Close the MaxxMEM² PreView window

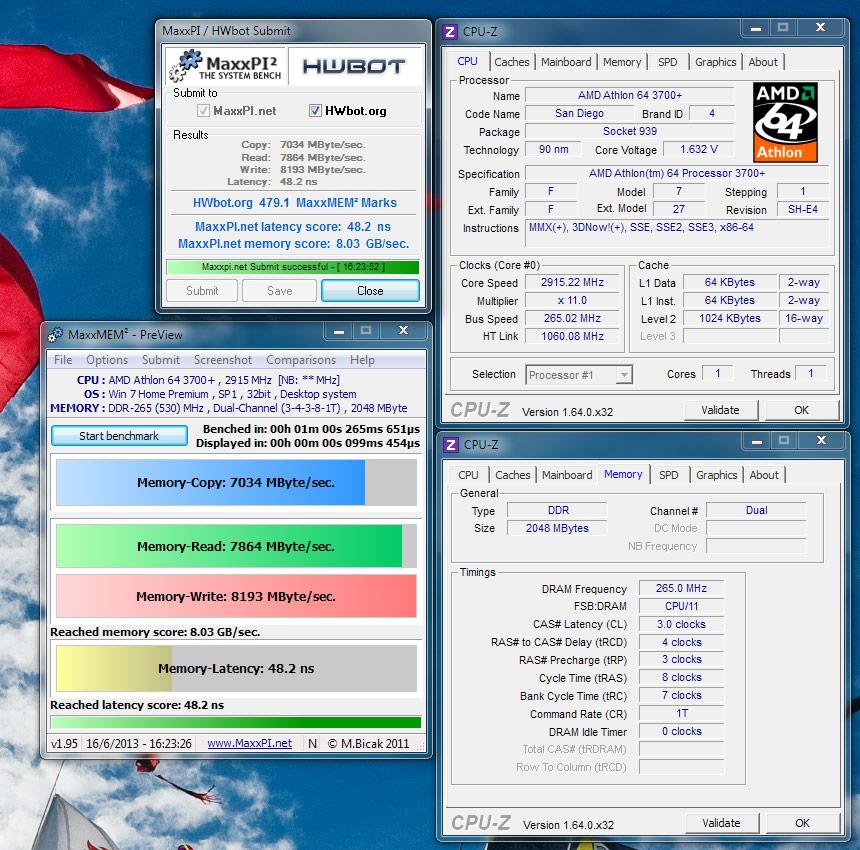tap(403, 331)
